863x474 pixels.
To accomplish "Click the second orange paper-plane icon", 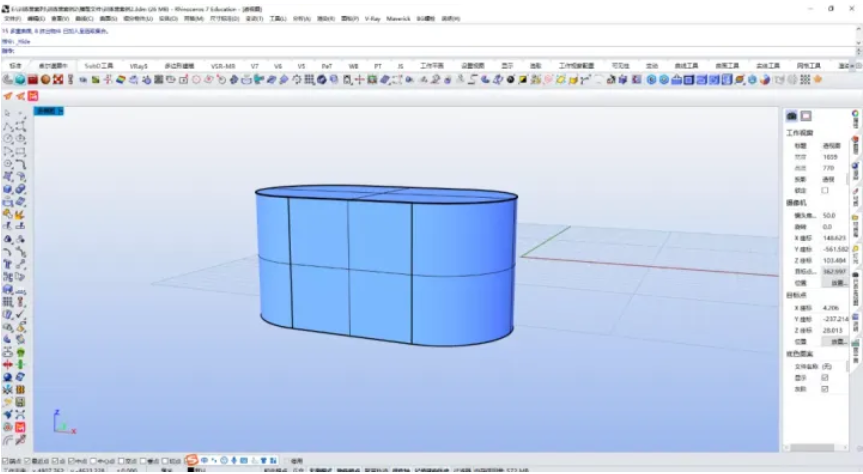I will pos(20,96).
